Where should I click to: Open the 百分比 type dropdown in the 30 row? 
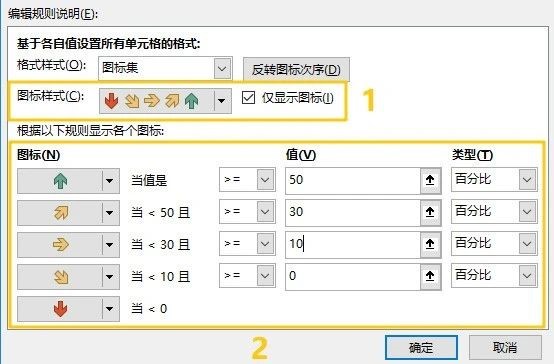[x=494, y=211]
